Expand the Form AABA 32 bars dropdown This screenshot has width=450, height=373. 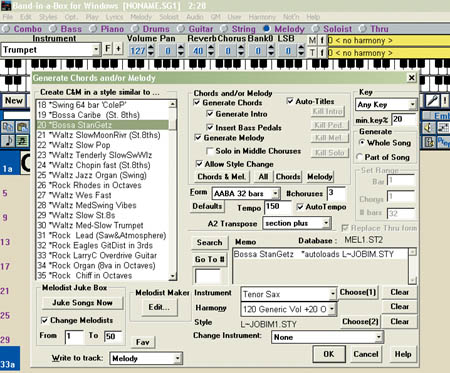pos(275,193)
